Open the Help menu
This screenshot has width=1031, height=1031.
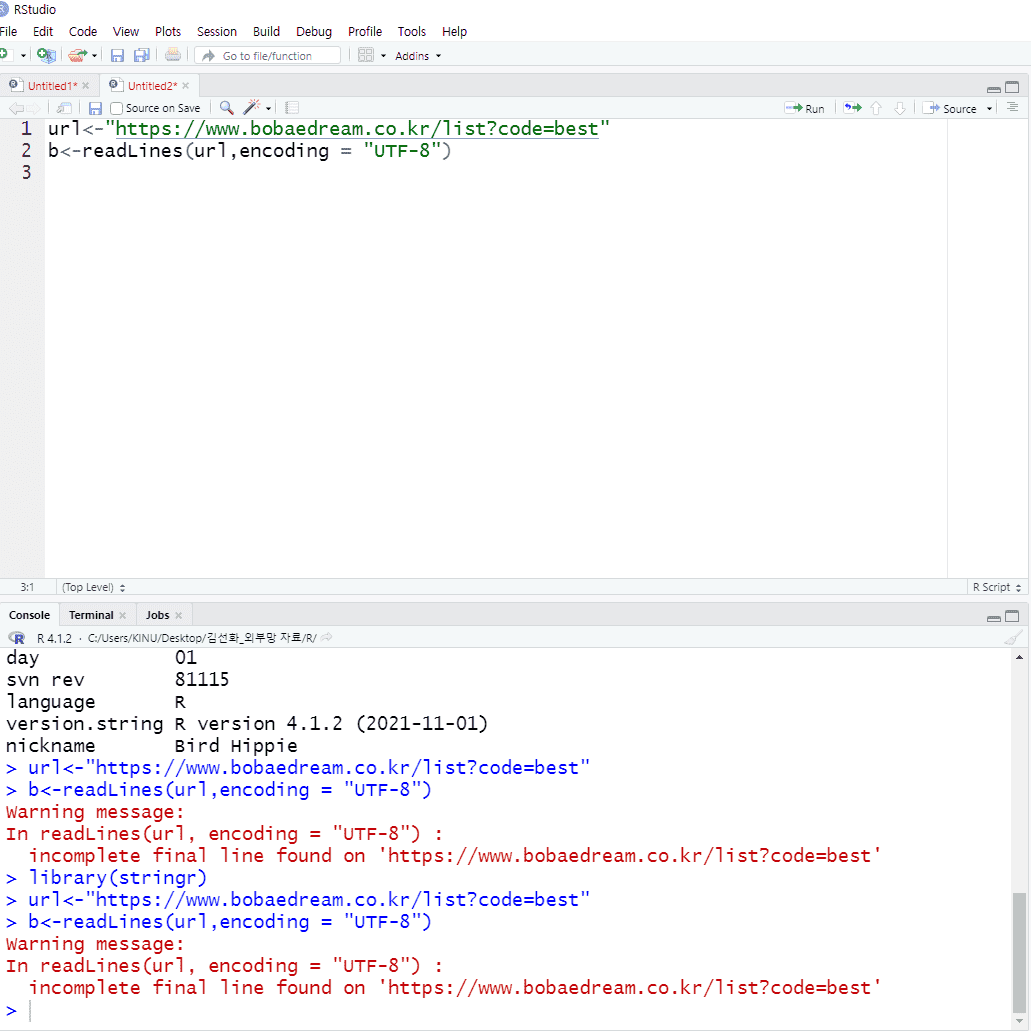pyautogui.click(x=454, y=32)
